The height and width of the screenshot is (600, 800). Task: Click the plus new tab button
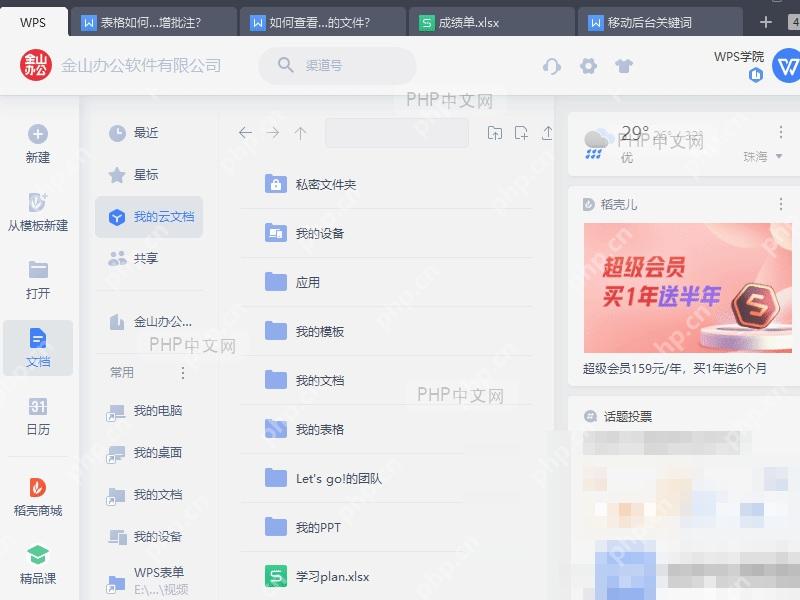coord(765,22)
